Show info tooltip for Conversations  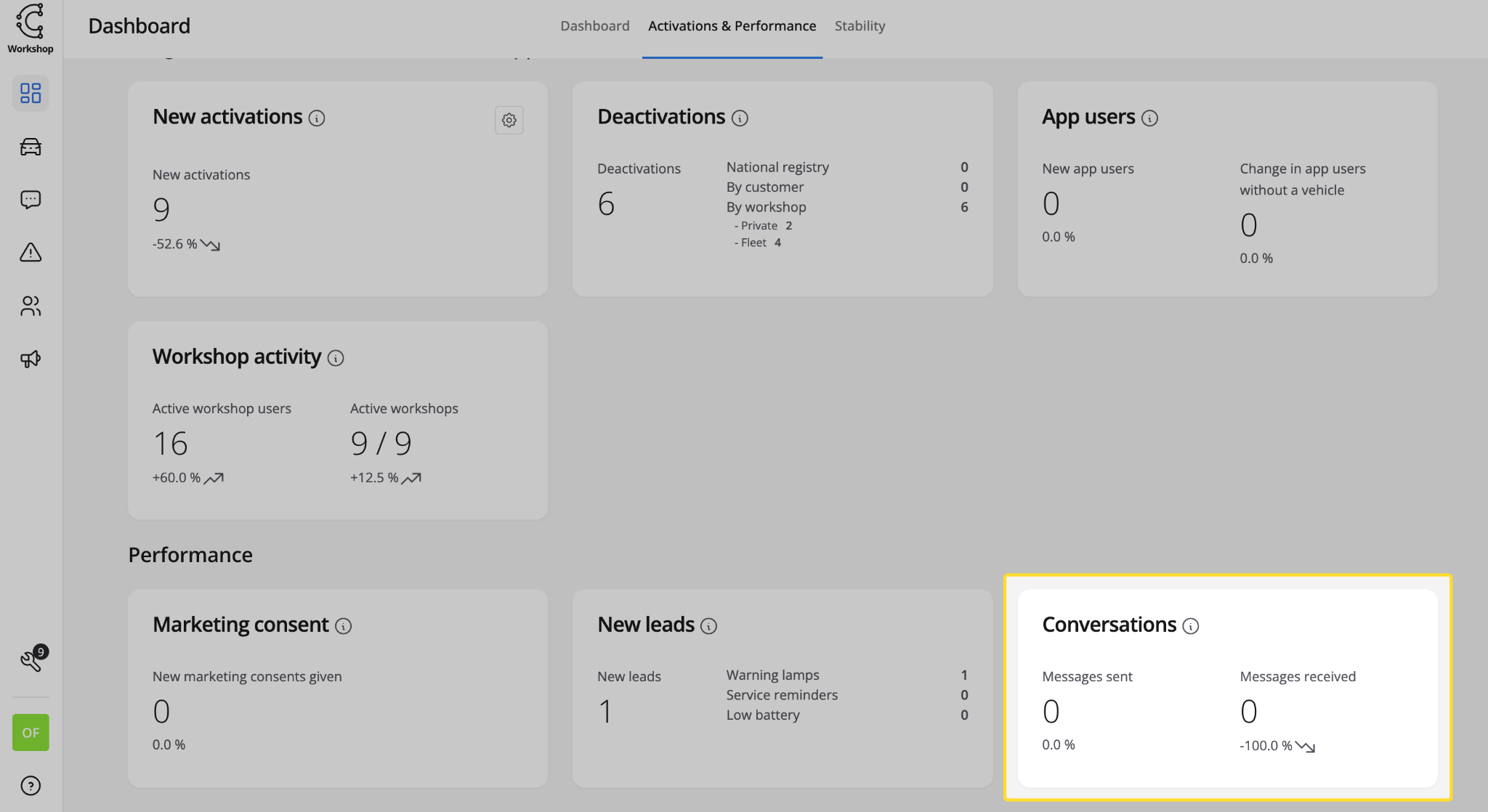1191,626
